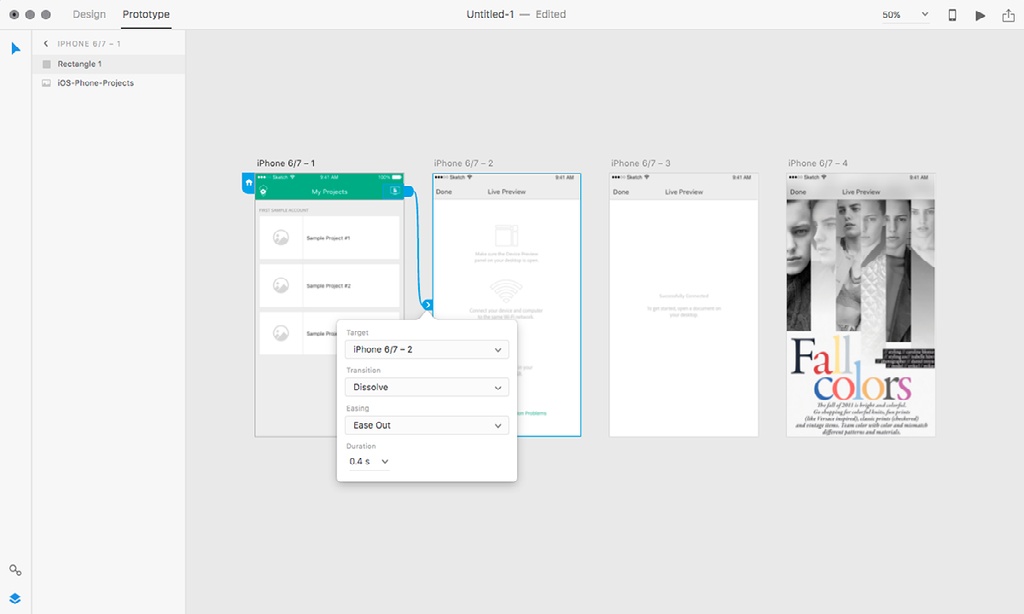The image size is (1024, 614).
Task: Click the blue handle on Rectangle 1
Action: 409,191
